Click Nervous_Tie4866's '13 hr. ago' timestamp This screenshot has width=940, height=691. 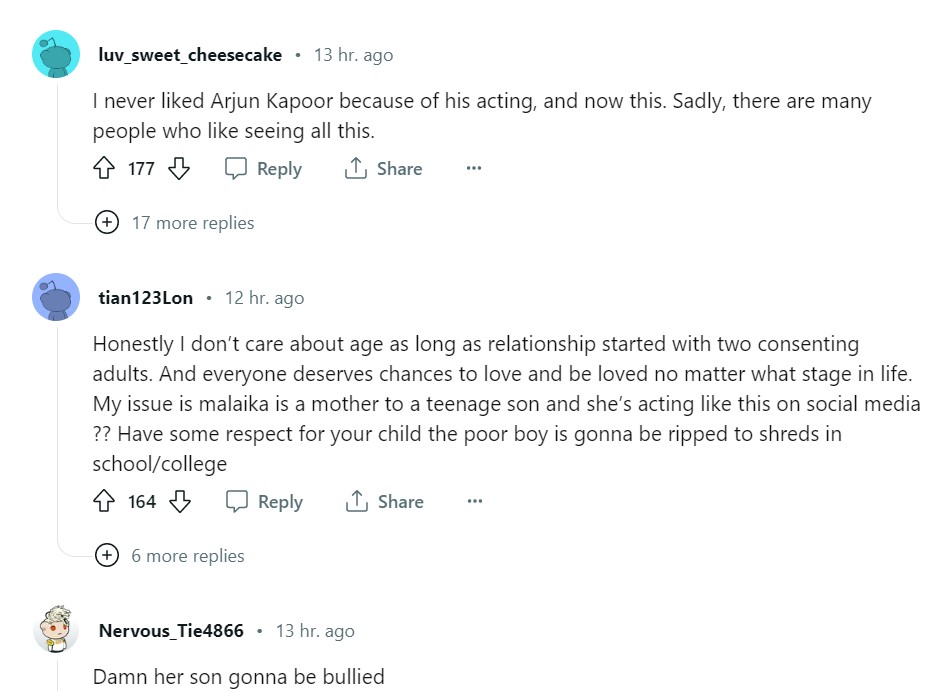pos(315,631)
